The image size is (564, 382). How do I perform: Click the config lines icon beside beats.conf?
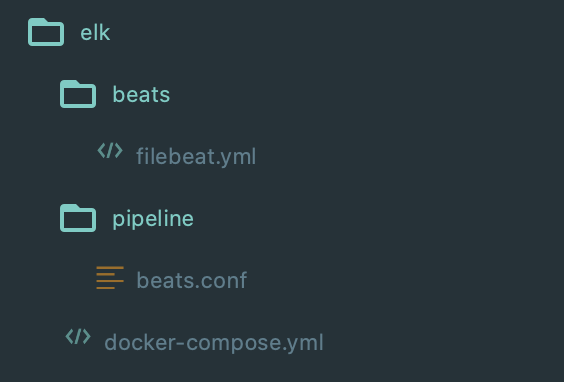tap(110, 278)
